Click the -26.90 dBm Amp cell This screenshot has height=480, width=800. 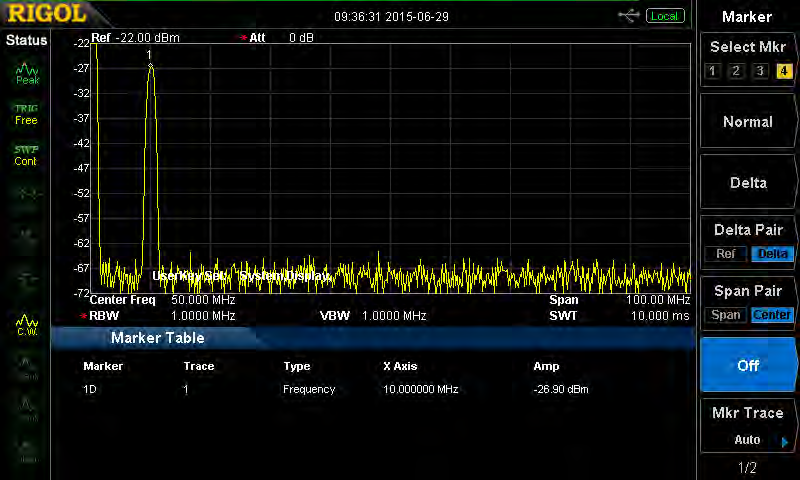561,389
